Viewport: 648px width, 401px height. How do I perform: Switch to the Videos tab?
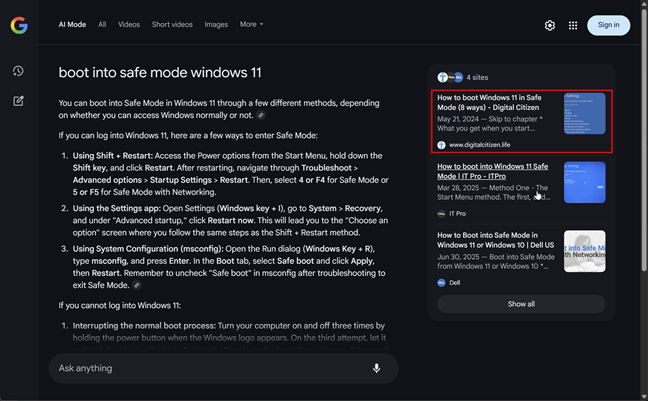129,24
